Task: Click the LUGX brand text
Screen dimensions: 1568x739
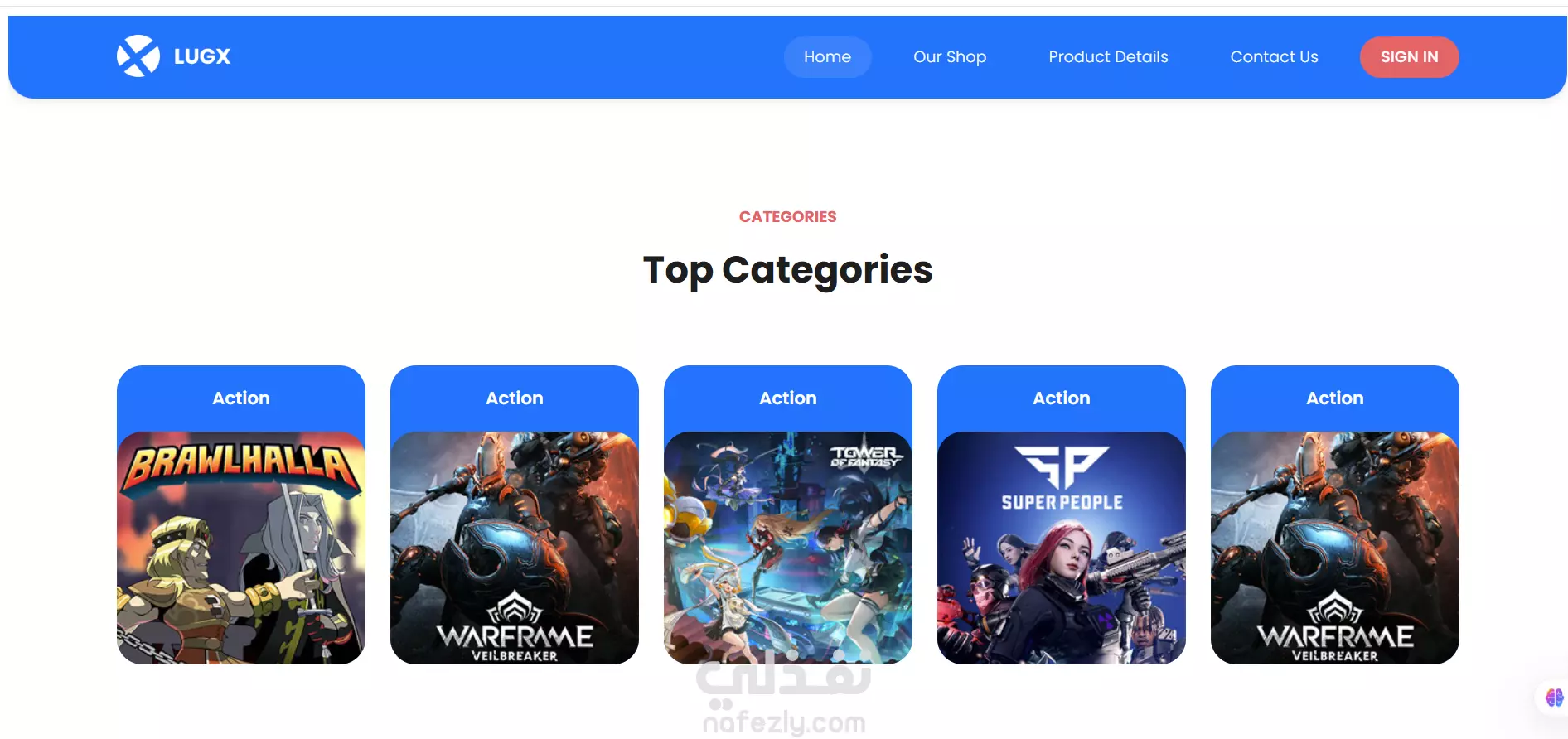Action: click(202, 56)
